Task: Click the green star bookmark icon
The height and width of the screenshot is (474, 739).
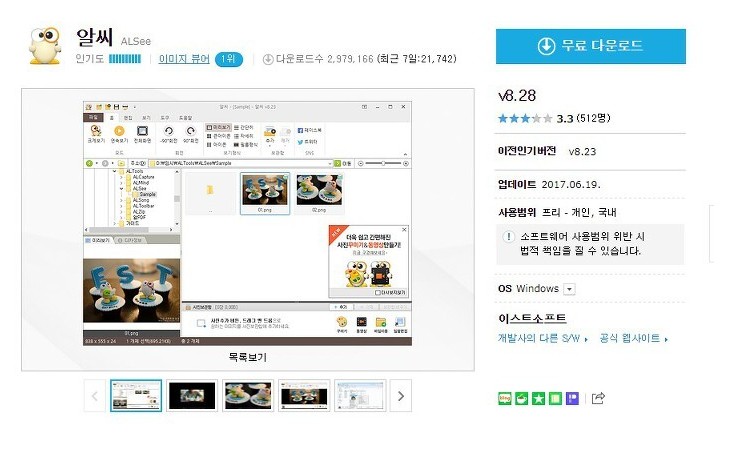Action: coord(538,398)
